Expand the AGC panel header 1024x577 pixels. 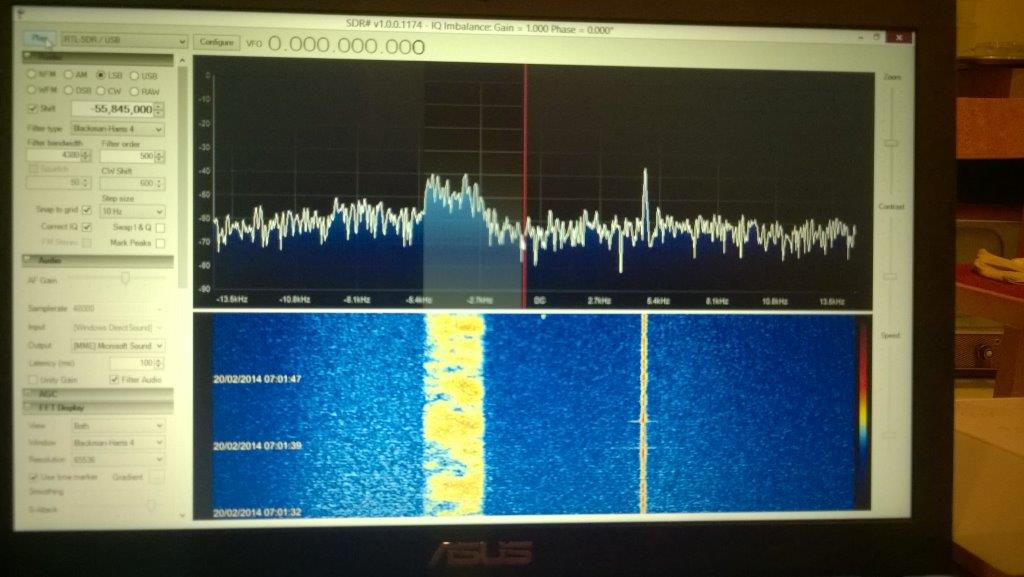pos(98,394)
